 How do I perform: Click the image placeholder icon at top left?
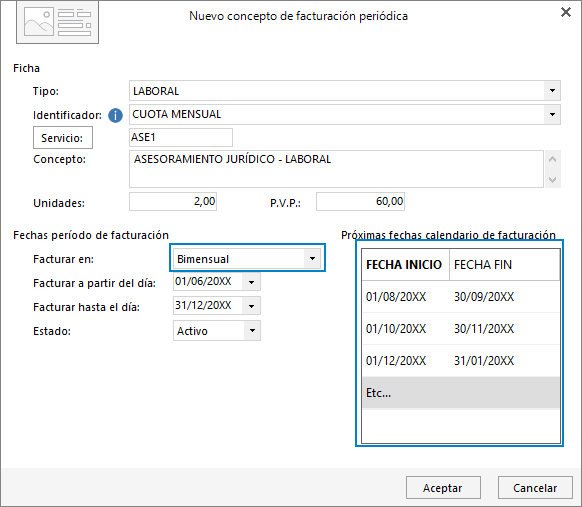[x=58, y=23]
